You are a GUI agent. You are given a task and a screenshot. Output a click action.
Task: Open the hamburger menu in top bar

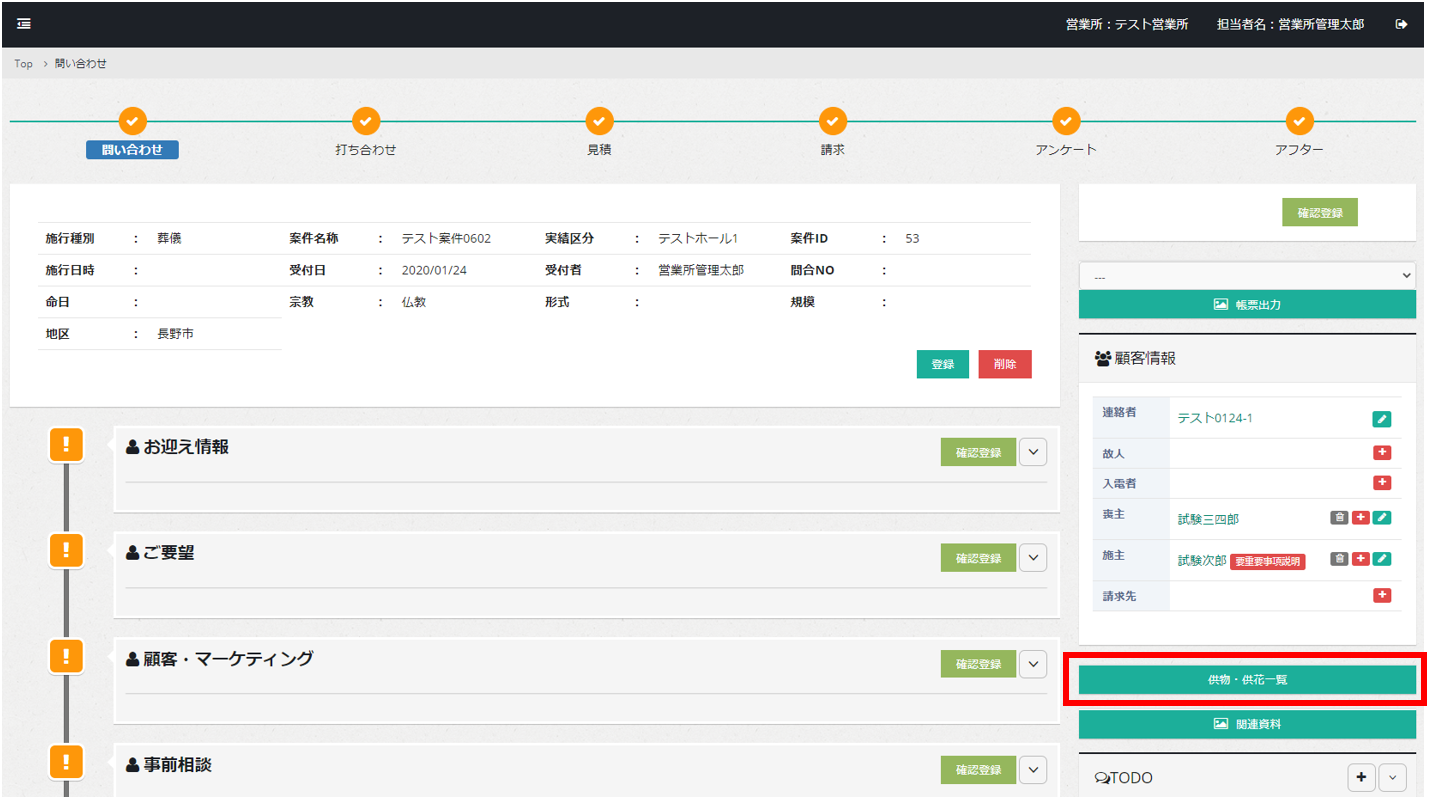[24, 24]
